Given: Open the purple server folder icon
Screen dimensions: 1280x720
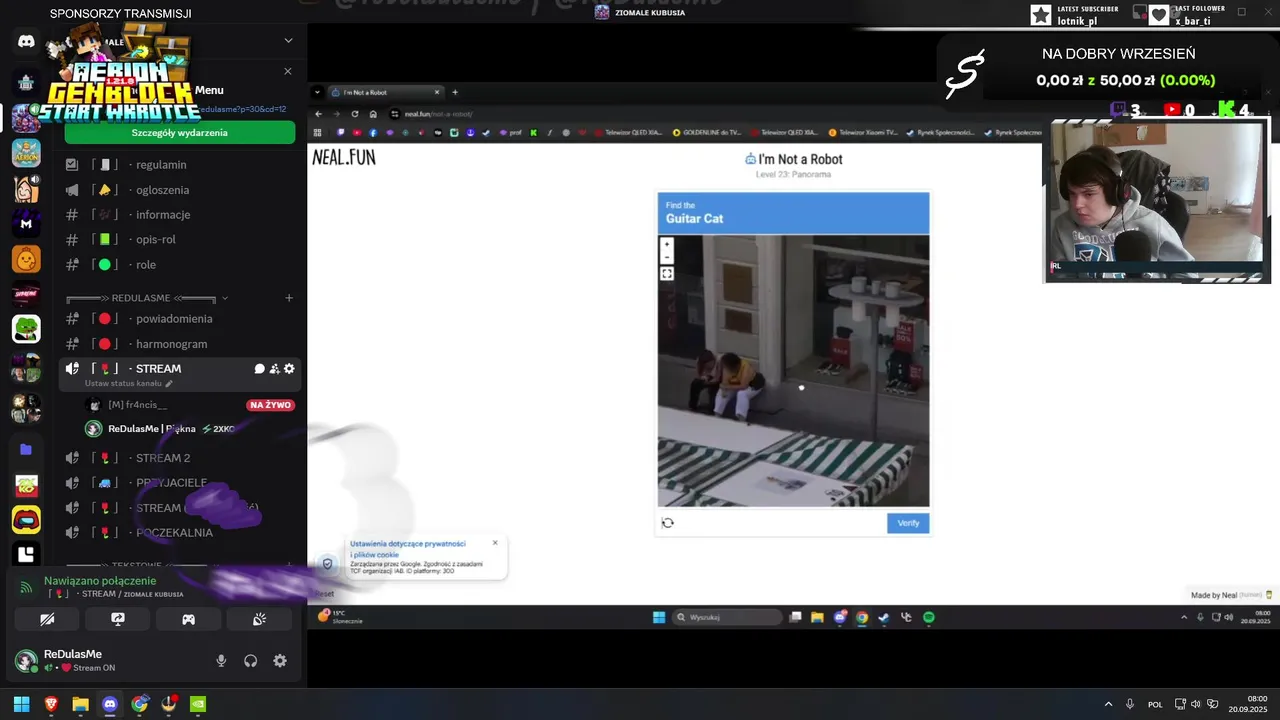Looking at the screenshot, I should [x=26, y=450].
